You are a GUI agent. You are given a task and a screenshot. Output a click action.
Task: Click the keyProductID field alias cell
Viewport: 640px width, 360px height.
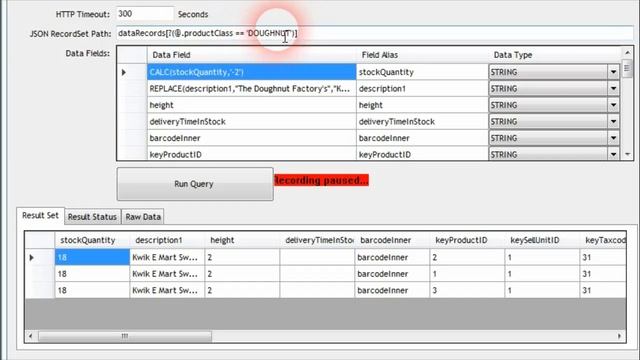(422, 154)
